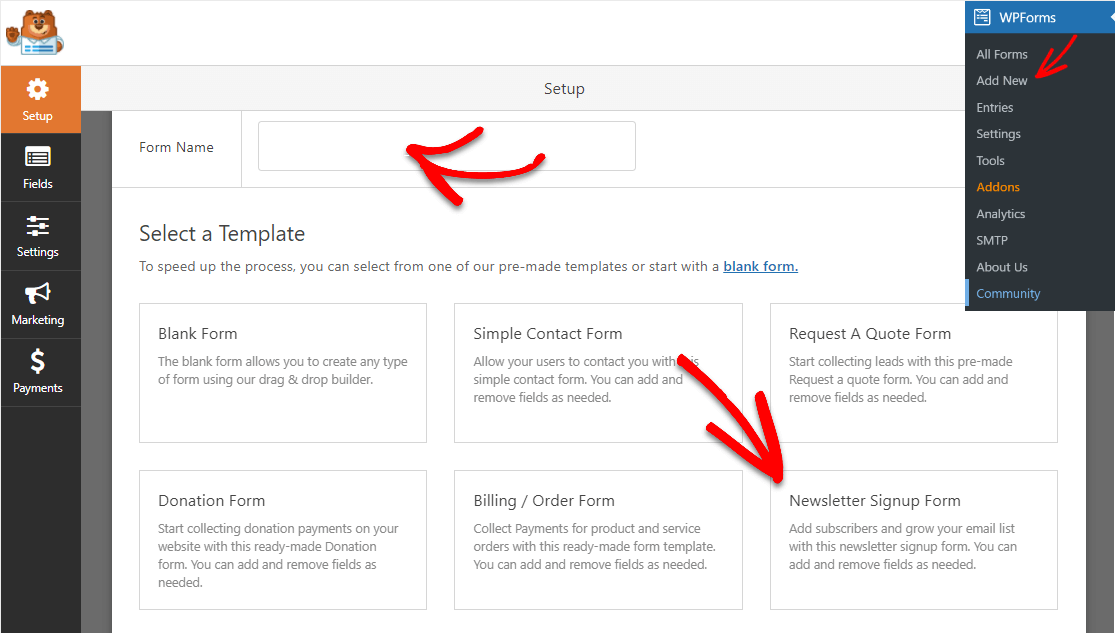Screen dimensions: 1116x633
Task: Click the Simple Contact Form description text
Action: click(586, 380)
